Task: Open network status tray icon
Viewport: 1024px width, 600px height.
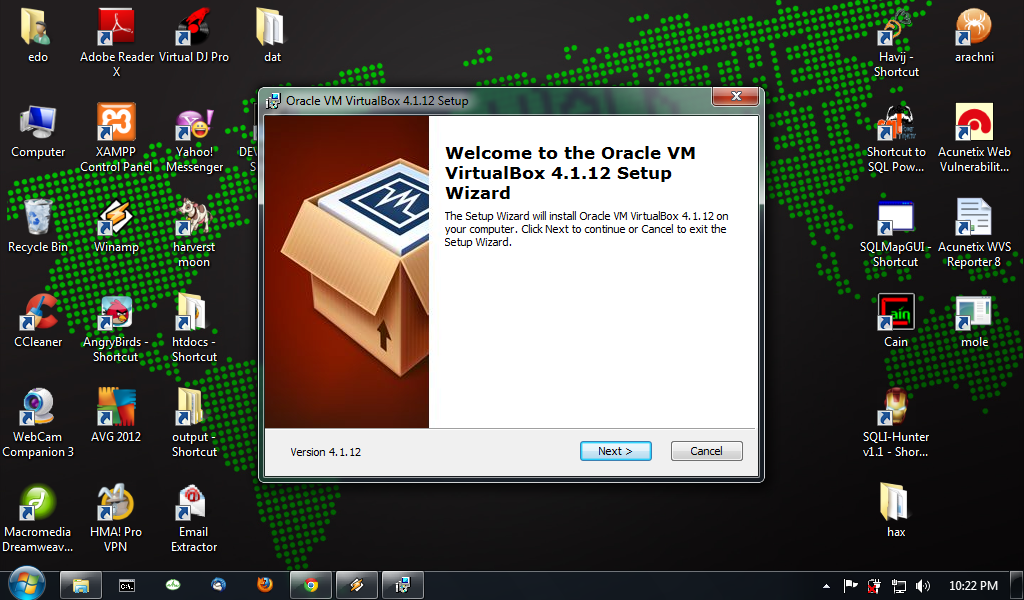Action: (x=899, y=586)
